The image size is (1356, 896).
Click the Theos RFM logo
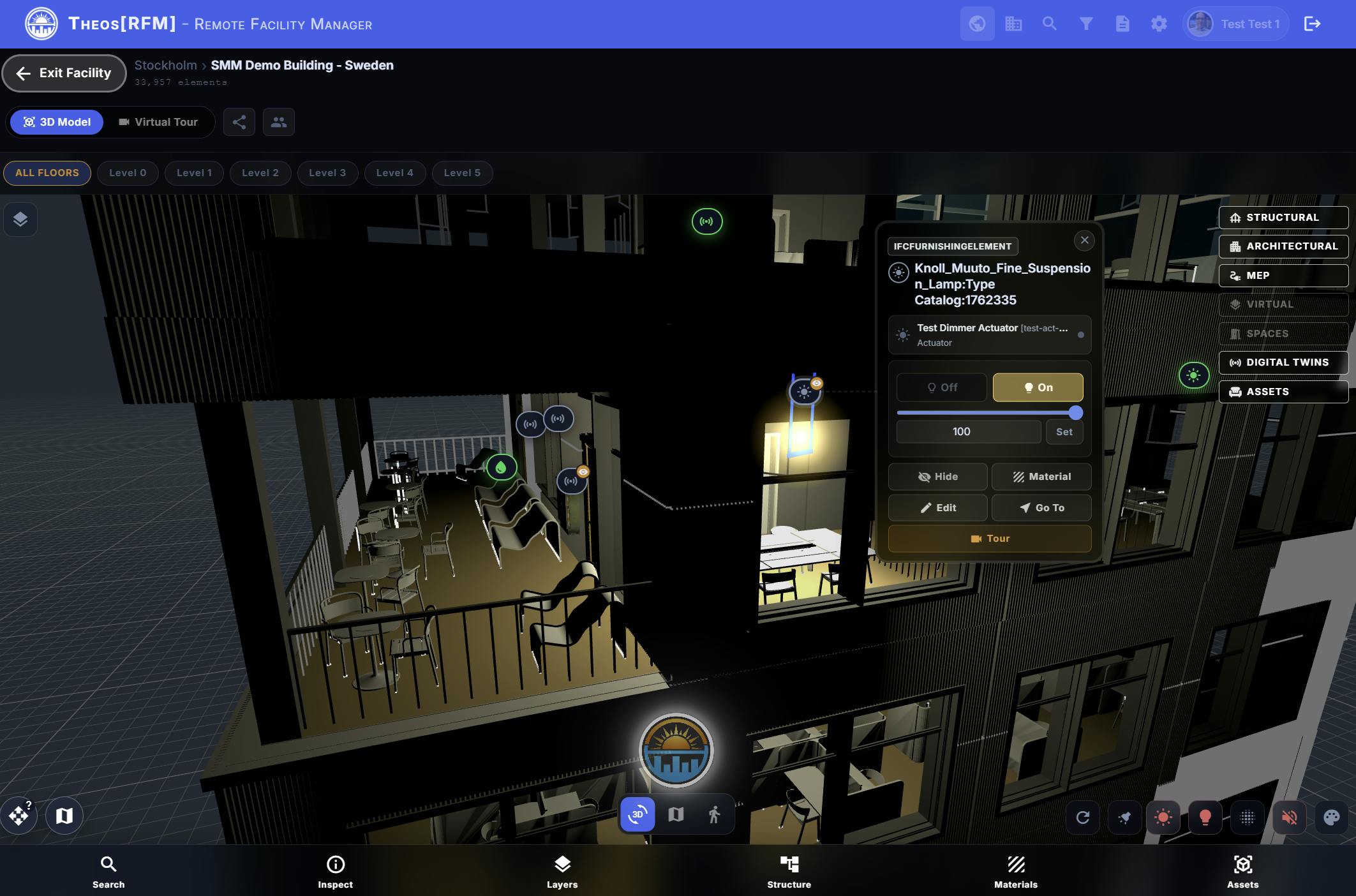pyautogui.click(x=41, y=24)
